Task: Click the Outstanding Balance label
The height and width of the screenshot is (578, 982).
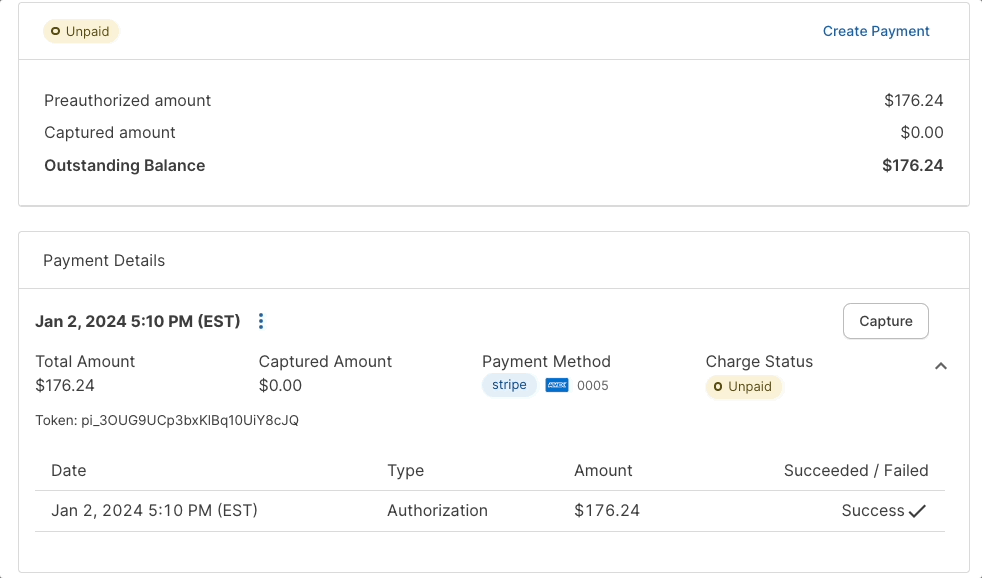Action: click(x=125, y=166)
